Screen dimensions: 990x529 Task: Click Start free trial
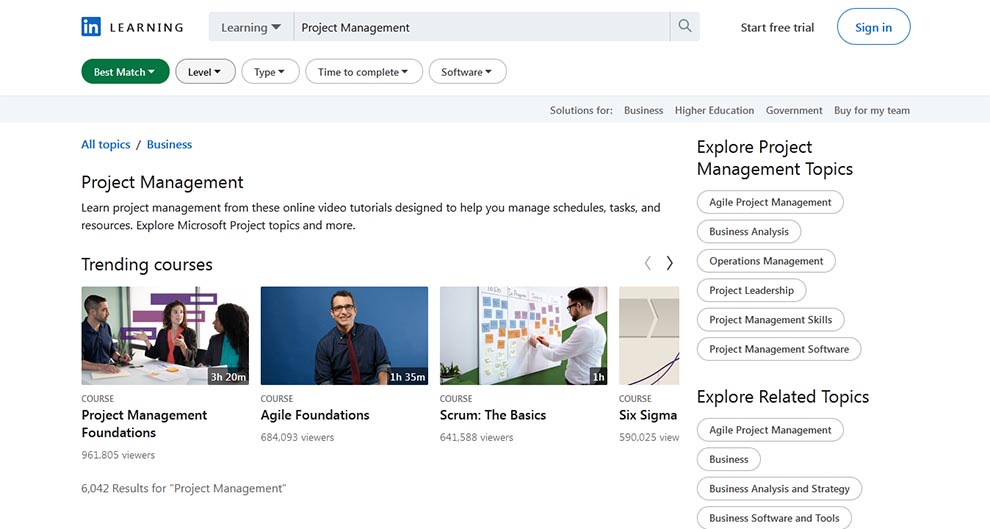[x=777, y=27]
